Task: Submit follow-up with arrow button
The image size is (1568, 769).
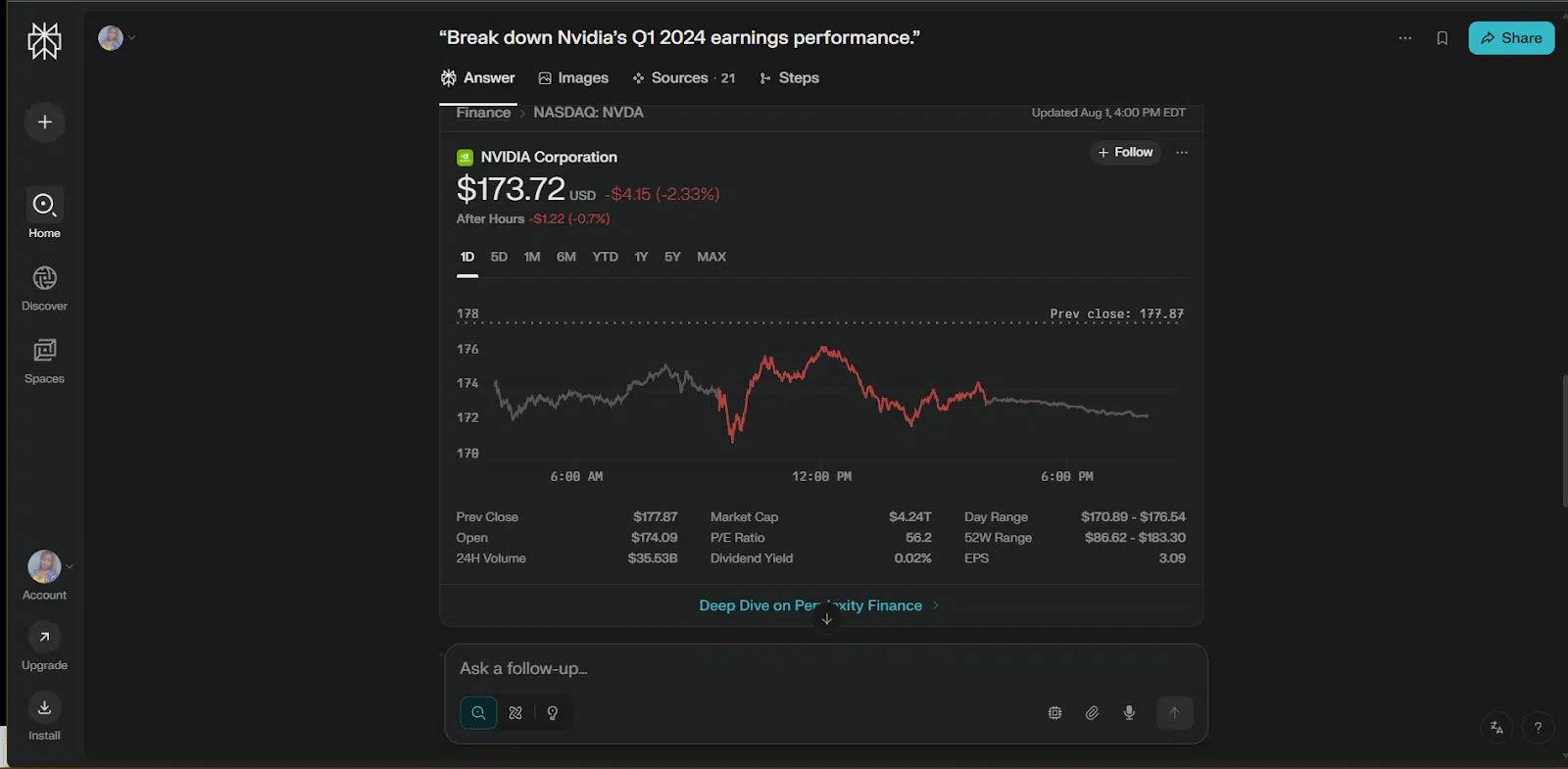Action: click(1174, 713)
